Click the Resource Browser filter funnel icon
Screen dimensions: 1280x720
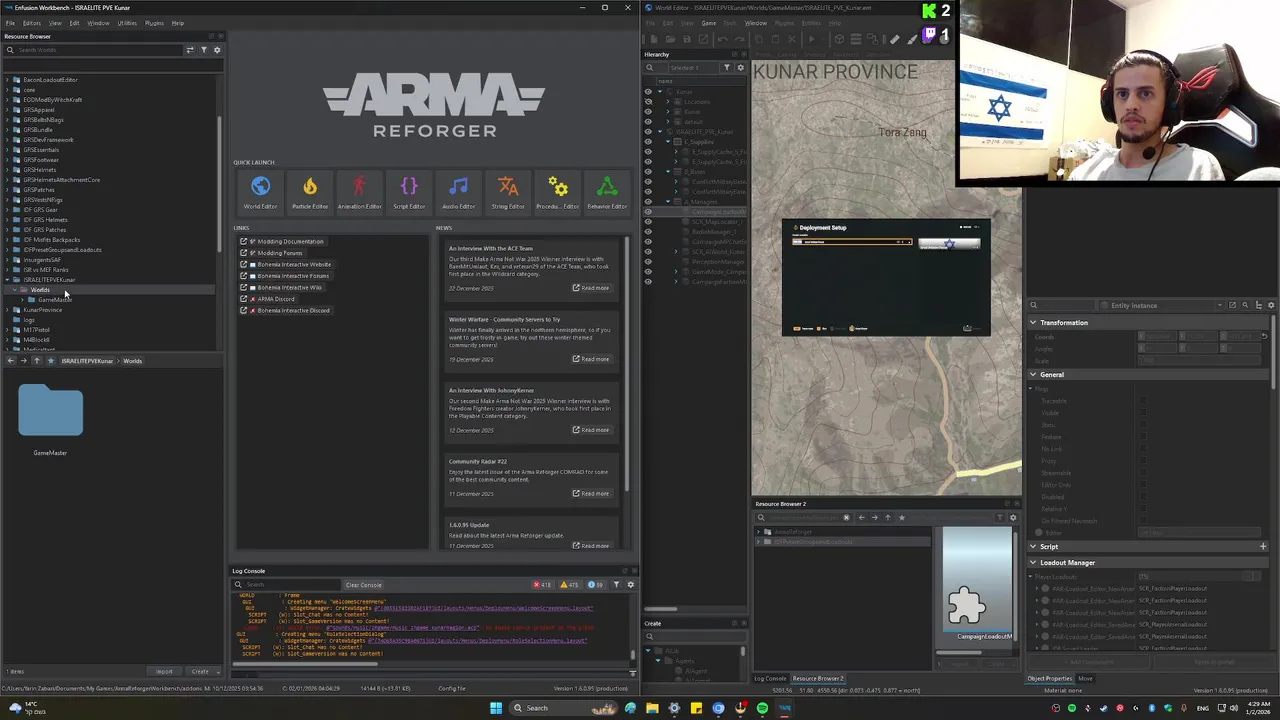point(204,50)
